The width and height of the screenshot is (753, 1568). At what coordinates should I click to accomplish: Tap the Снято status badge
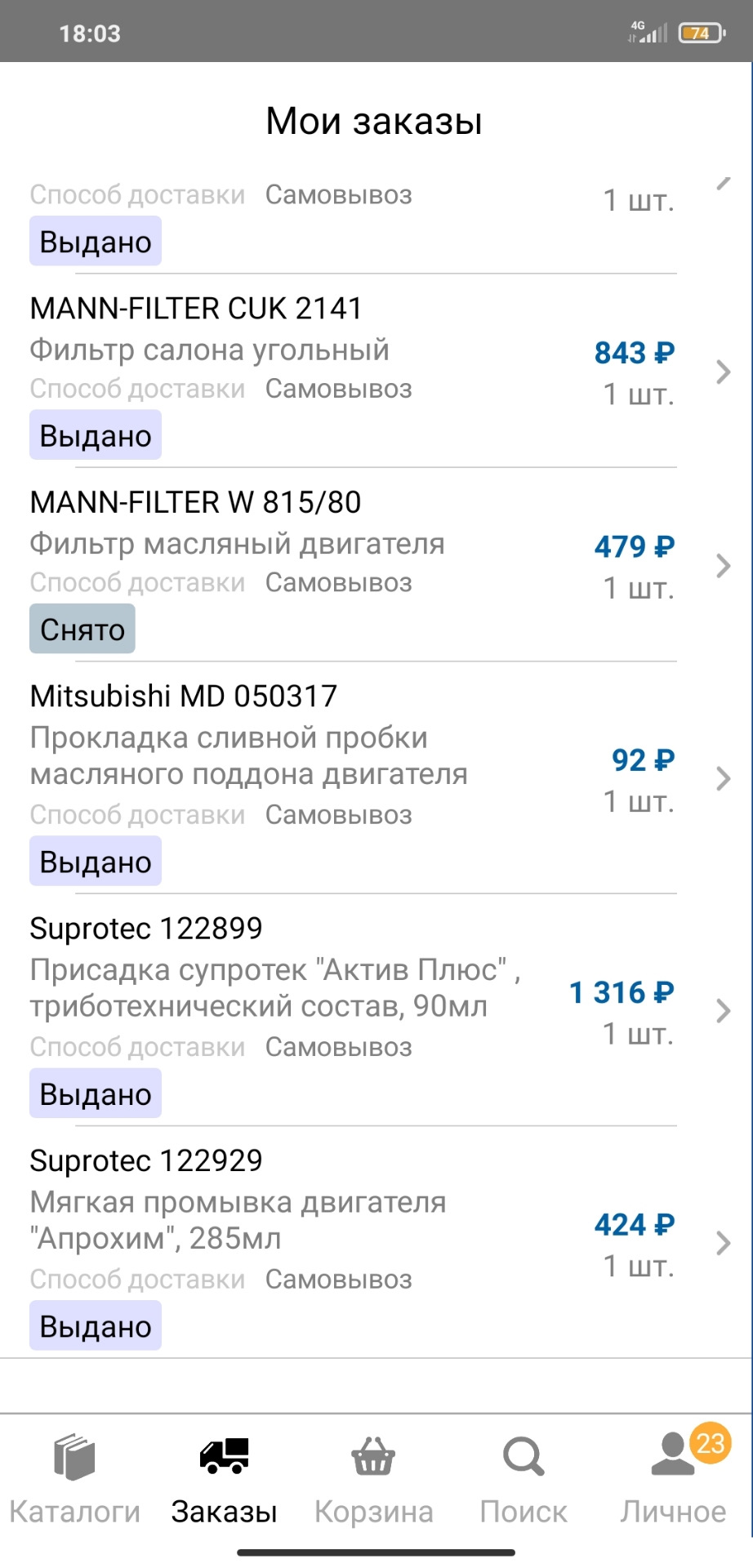click(x=82, y=630)
